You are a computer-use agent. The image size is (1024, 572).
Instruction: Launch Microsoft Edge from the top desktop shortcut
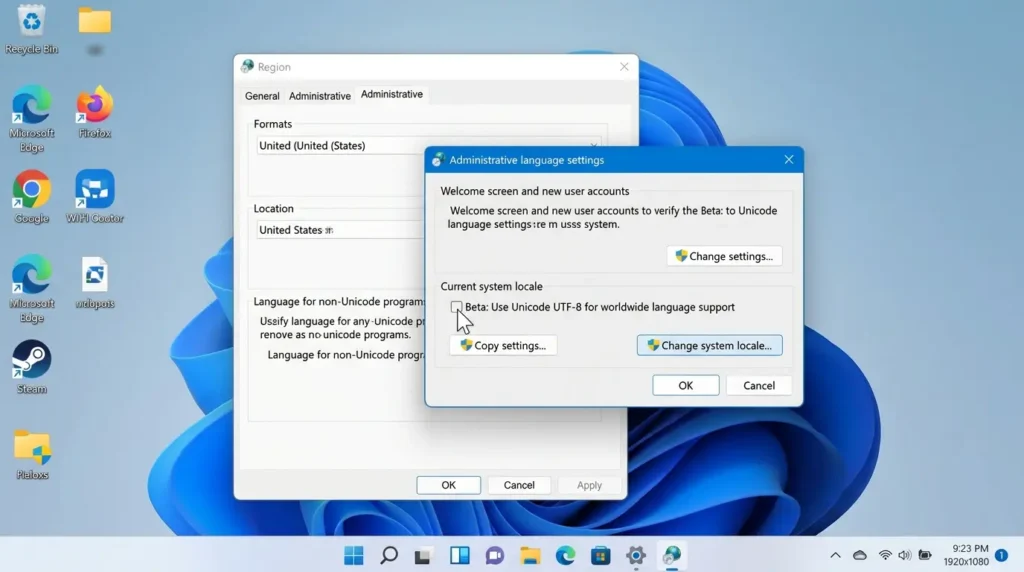click(x=31, y=119)
